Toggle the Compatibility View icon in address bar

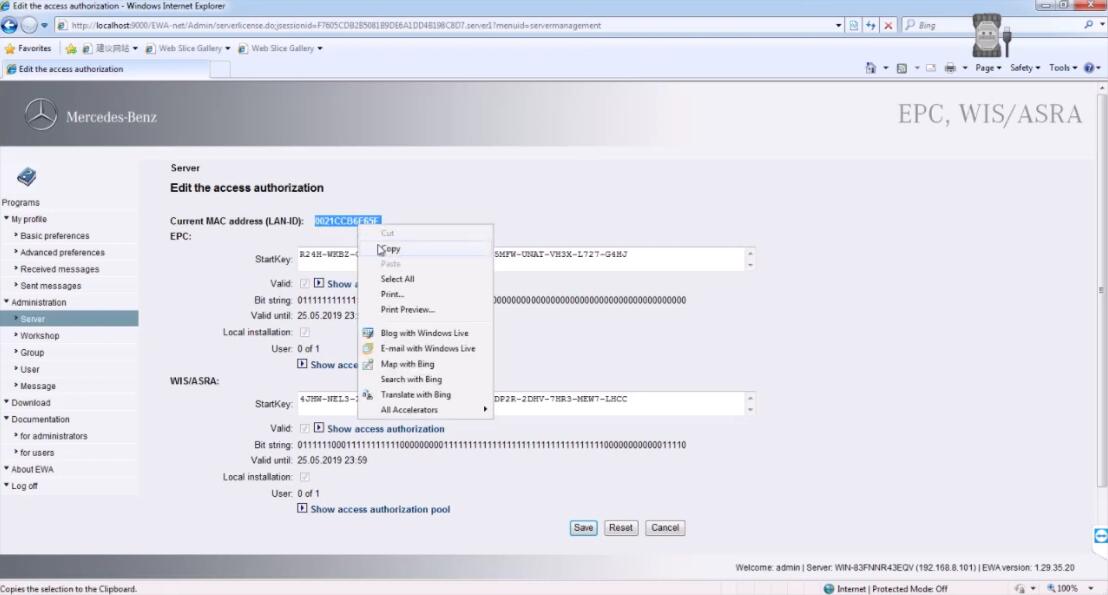pos(854,25)
